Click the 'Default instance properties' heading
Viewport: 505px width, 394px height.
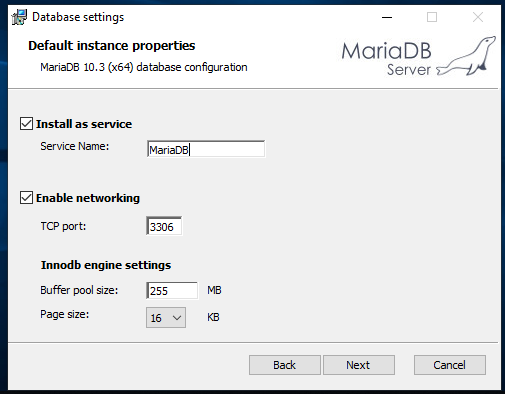click(x=112, y=46)
